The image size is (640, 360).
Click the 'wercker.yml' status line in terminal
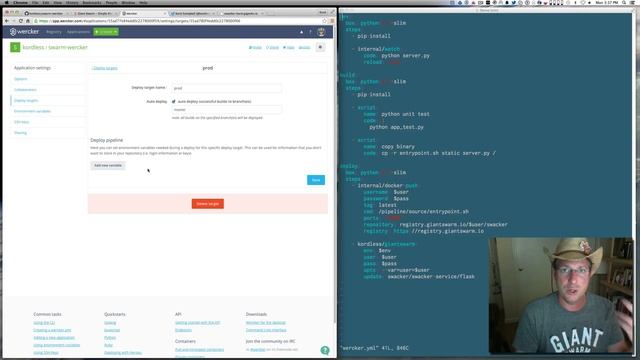[x=374, y=348]
